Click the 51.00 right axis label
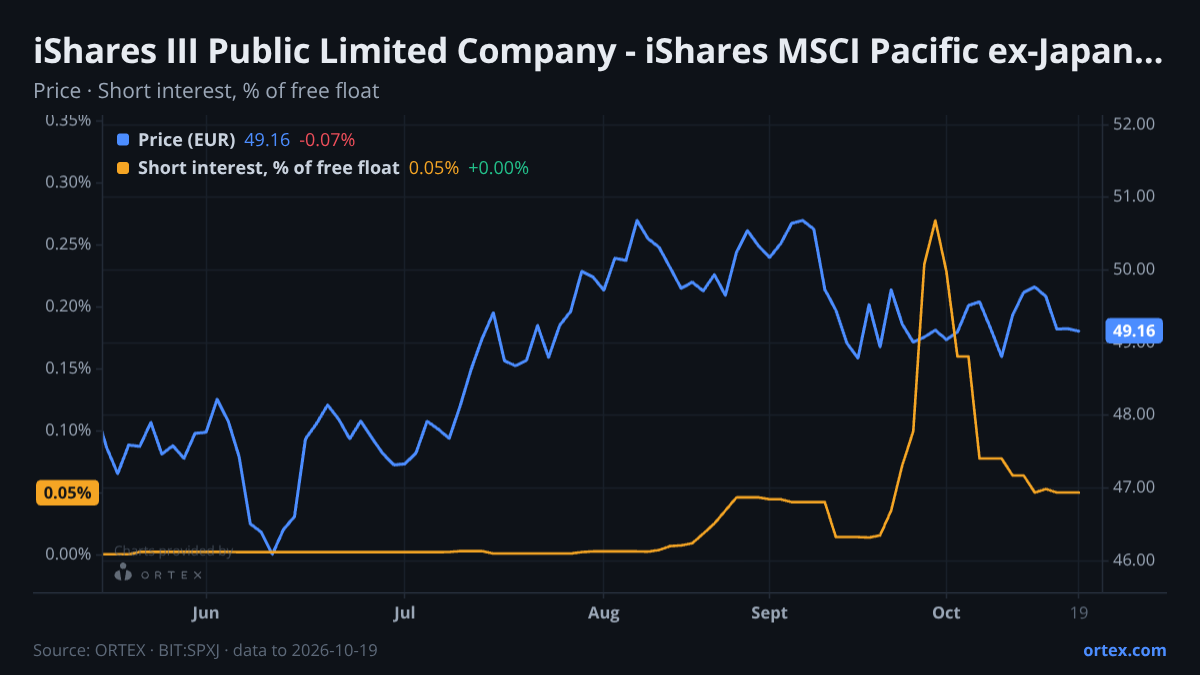This screenshot has width=1200, height=675. [x=1134, y=196]
